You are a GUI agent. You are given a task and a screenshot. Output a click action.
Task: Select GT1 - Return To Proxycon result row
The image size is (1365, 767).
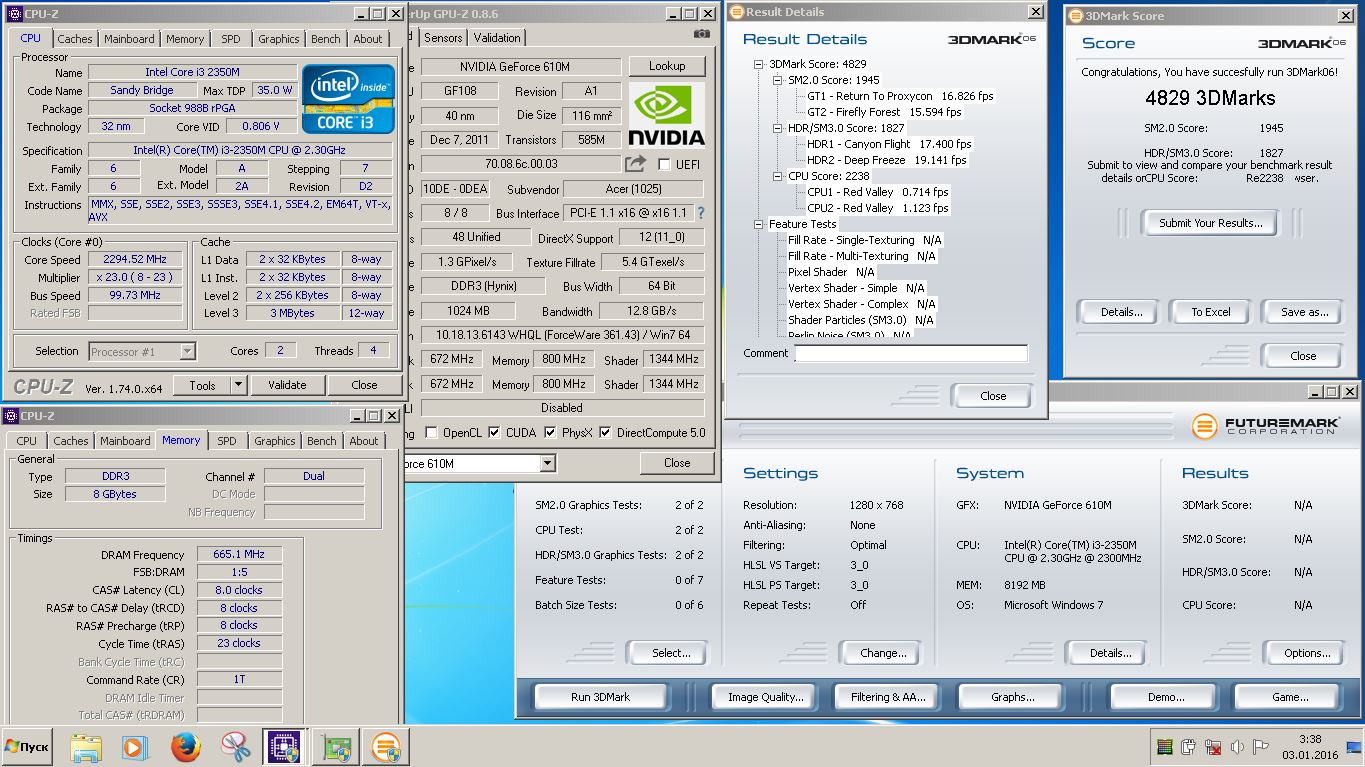tap(900, 96)
